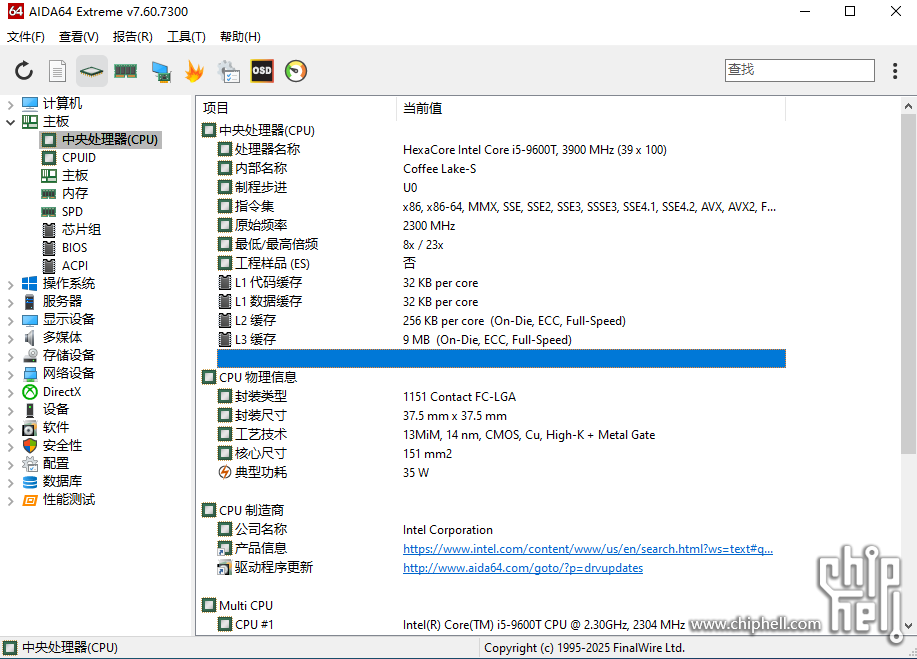The width and height of the screenshot is (917, 659).
Task: Expand the DirectX tree node
Action: pos(11,393)
